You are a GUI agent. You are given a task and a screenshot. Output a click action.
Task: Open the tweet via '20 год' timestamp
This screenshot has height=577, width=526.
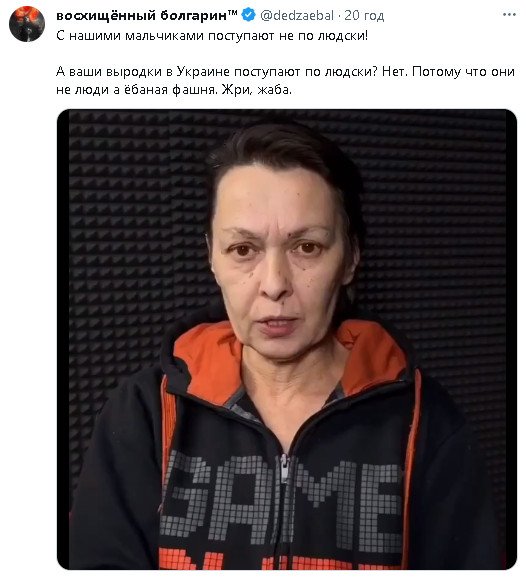[364, 15]
